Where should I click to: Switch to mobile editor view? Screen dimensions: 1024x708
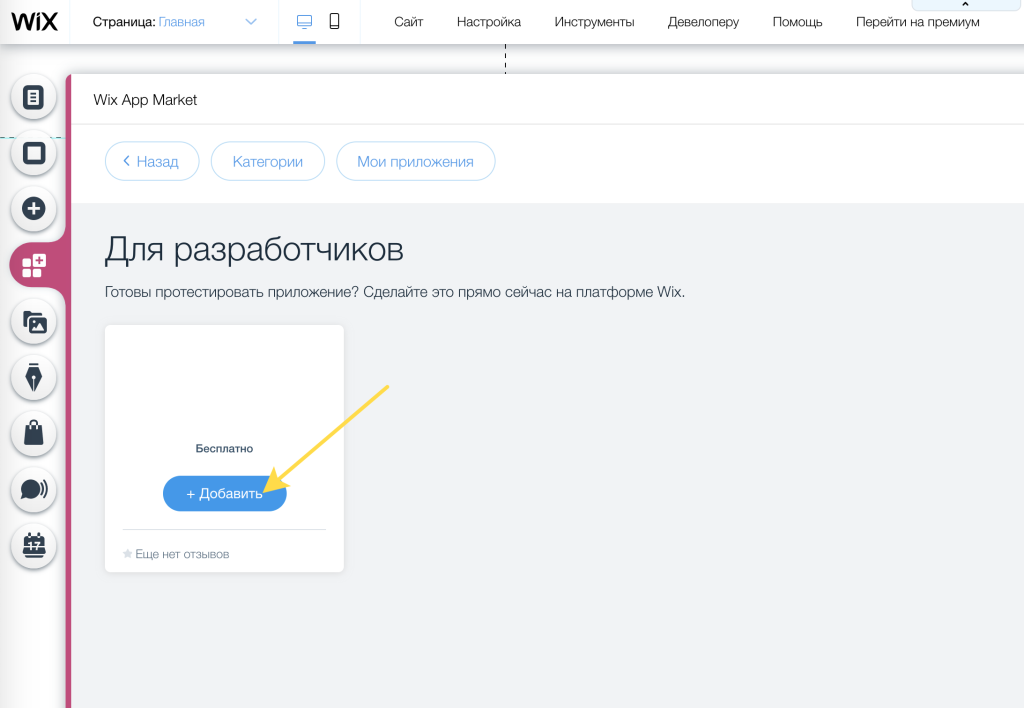[x=334, y=22]
